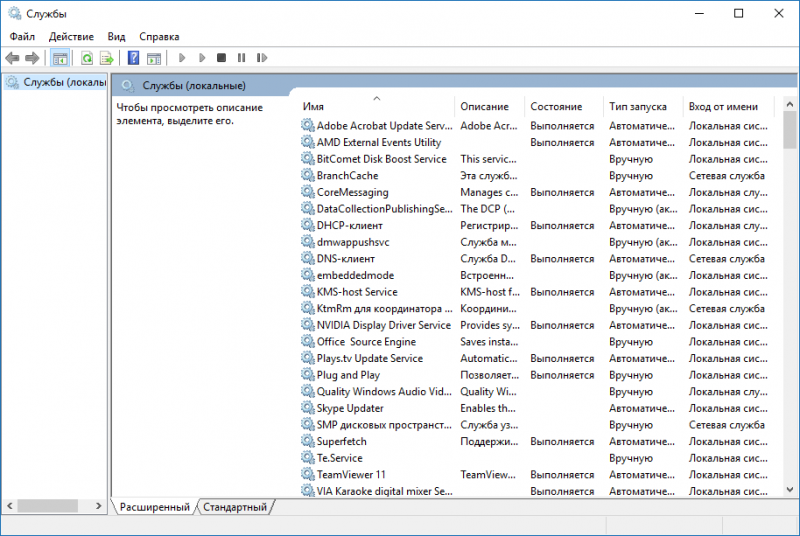Viewport: 800px width, 536px height.
Task: Select NVIDIA Display Driver Service
Action: pos(536,325)
